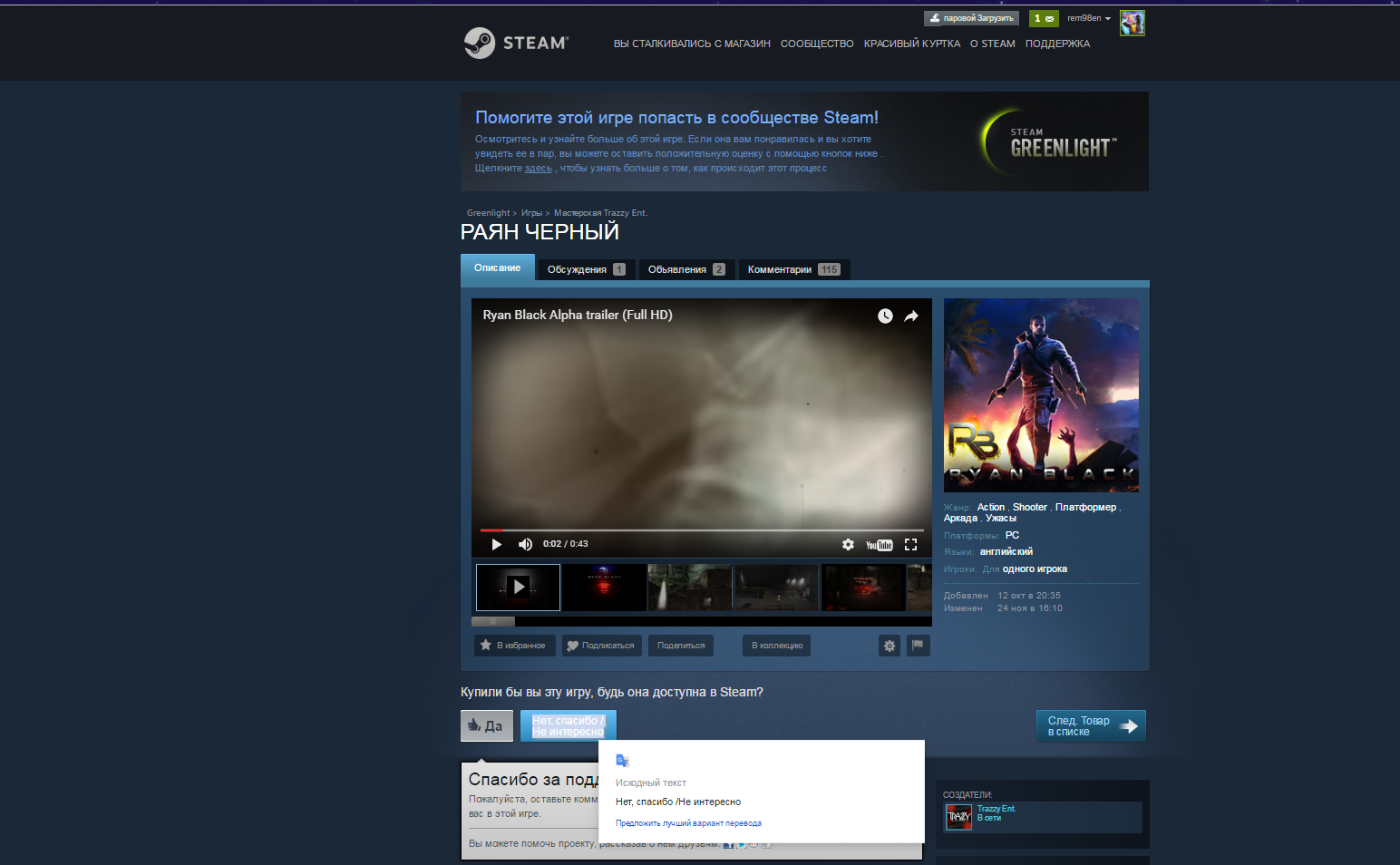
Task: Open the user avatar in the header
Action: pos(1133,23)
